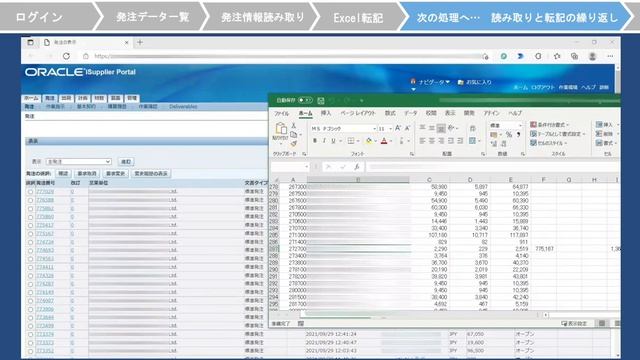This screenshot has width=640, height=360.
Task: Click the Go button beside Oracle view dropdown
Action: pos(126,162)
